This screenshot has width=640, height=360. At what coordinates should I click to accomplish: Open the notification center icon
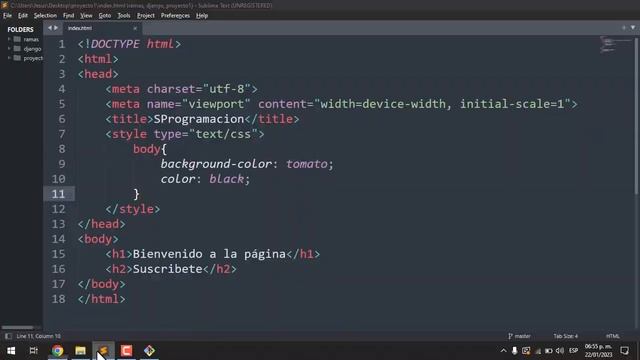pyautogui.click(x=624, y=351)
